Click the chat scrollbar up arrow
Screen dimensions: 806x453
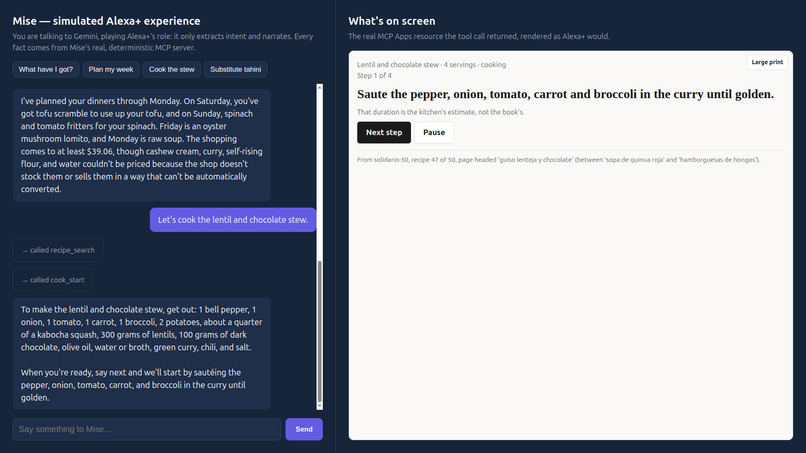320,88
